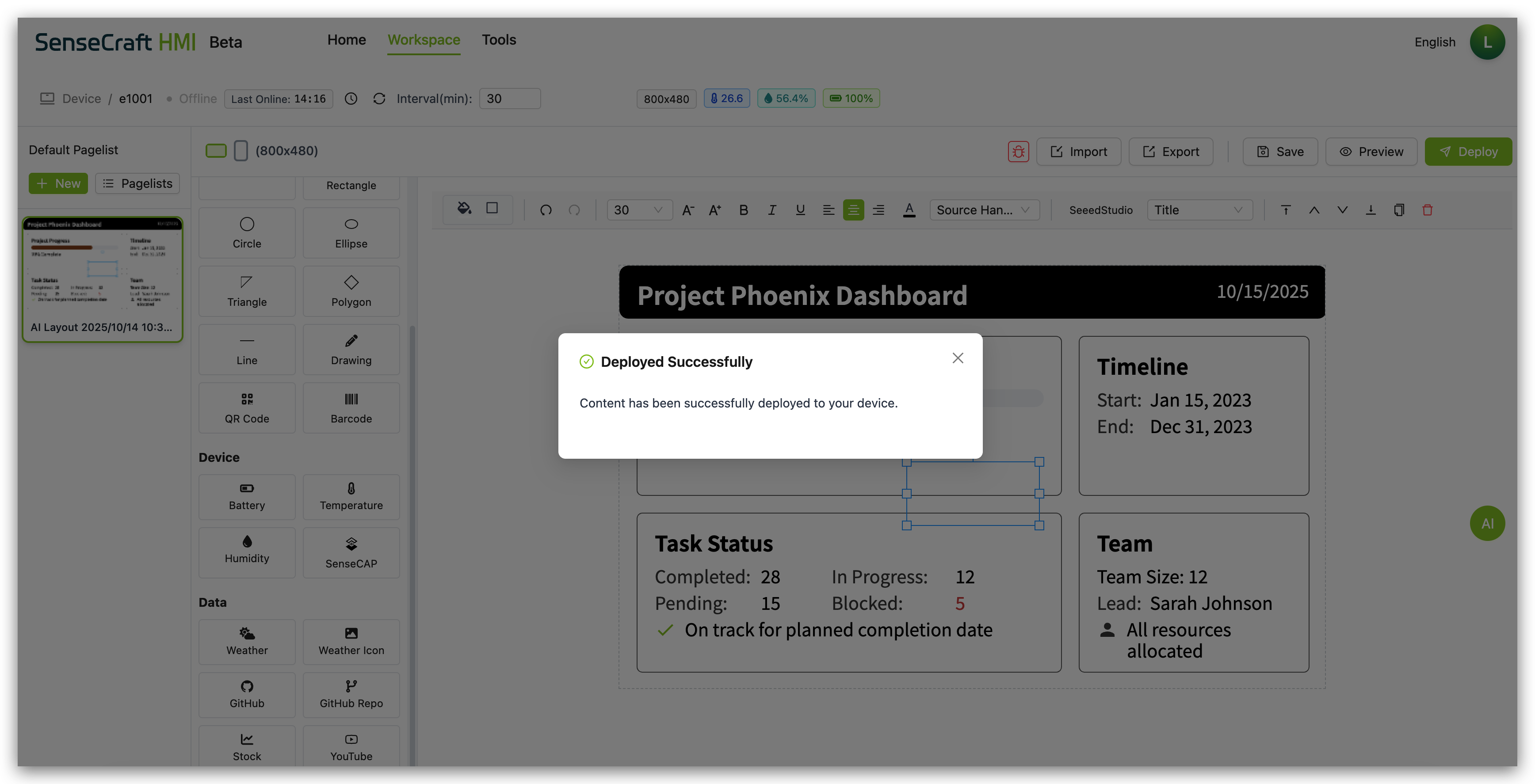Click the bring to top icon
Screen dimensions: 1535x784
tap(1285, 210)
